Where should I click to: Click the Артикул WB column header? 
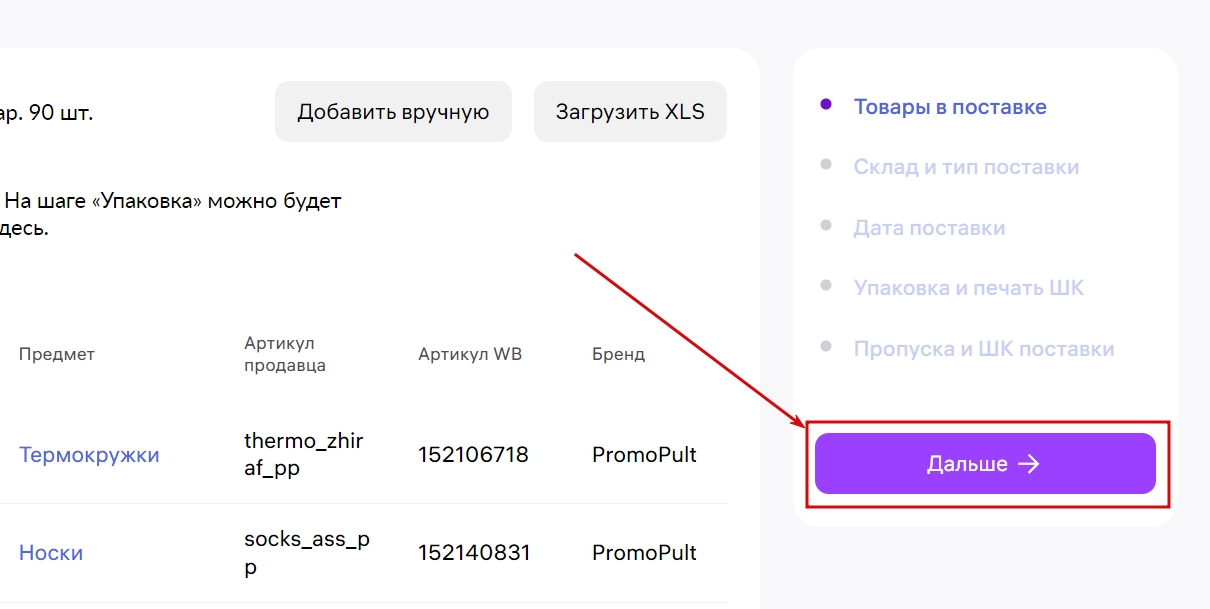pos(470,353)
